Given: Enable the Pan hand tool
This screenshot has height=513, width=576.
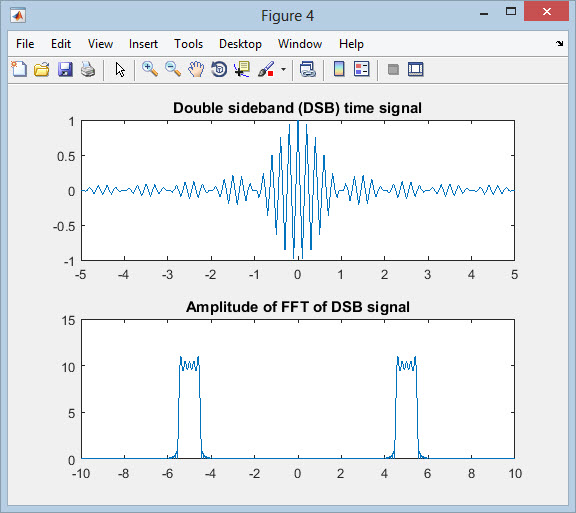Looking at the screenshot, I should tap(196, 69).
